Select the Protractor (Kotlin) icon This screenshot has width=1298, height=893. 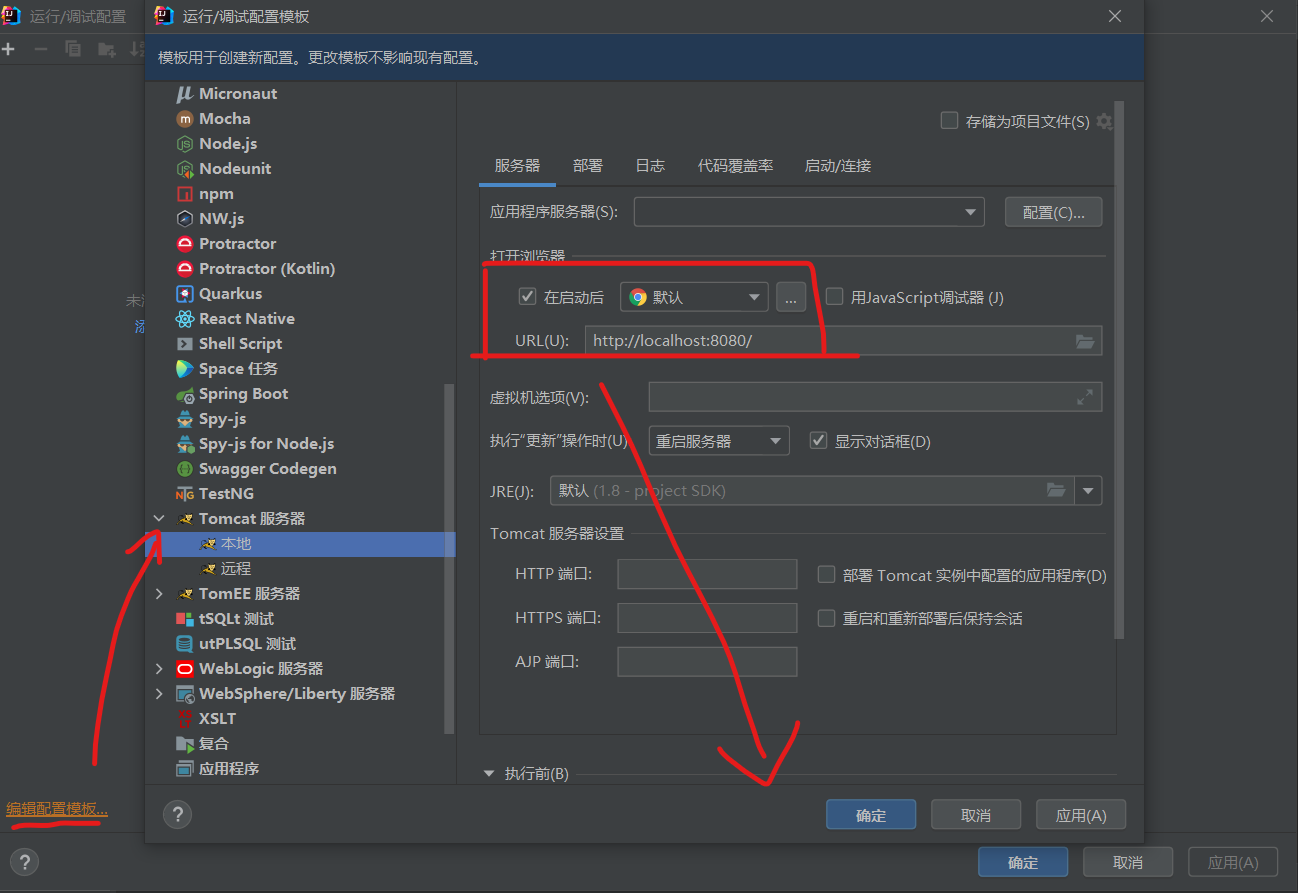(x=184, y=268)
